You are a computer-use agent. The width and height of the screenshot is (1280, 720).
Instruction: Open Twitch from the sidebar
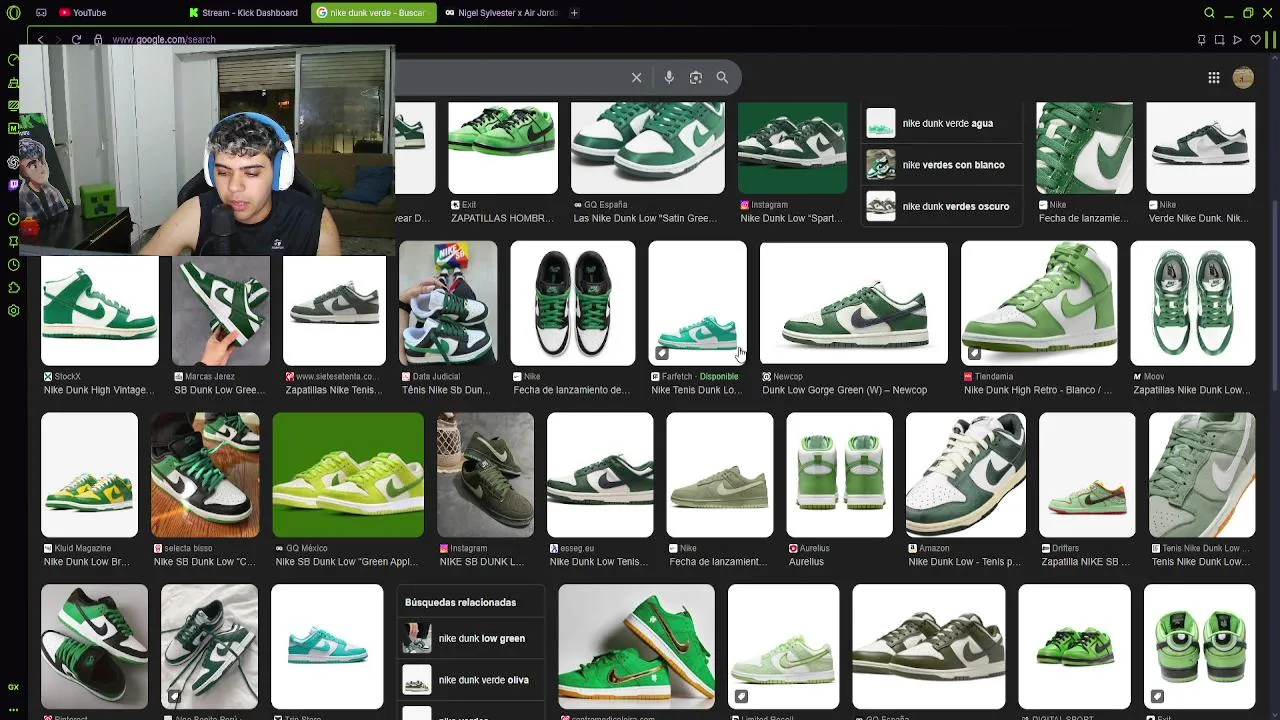(13, 184)
